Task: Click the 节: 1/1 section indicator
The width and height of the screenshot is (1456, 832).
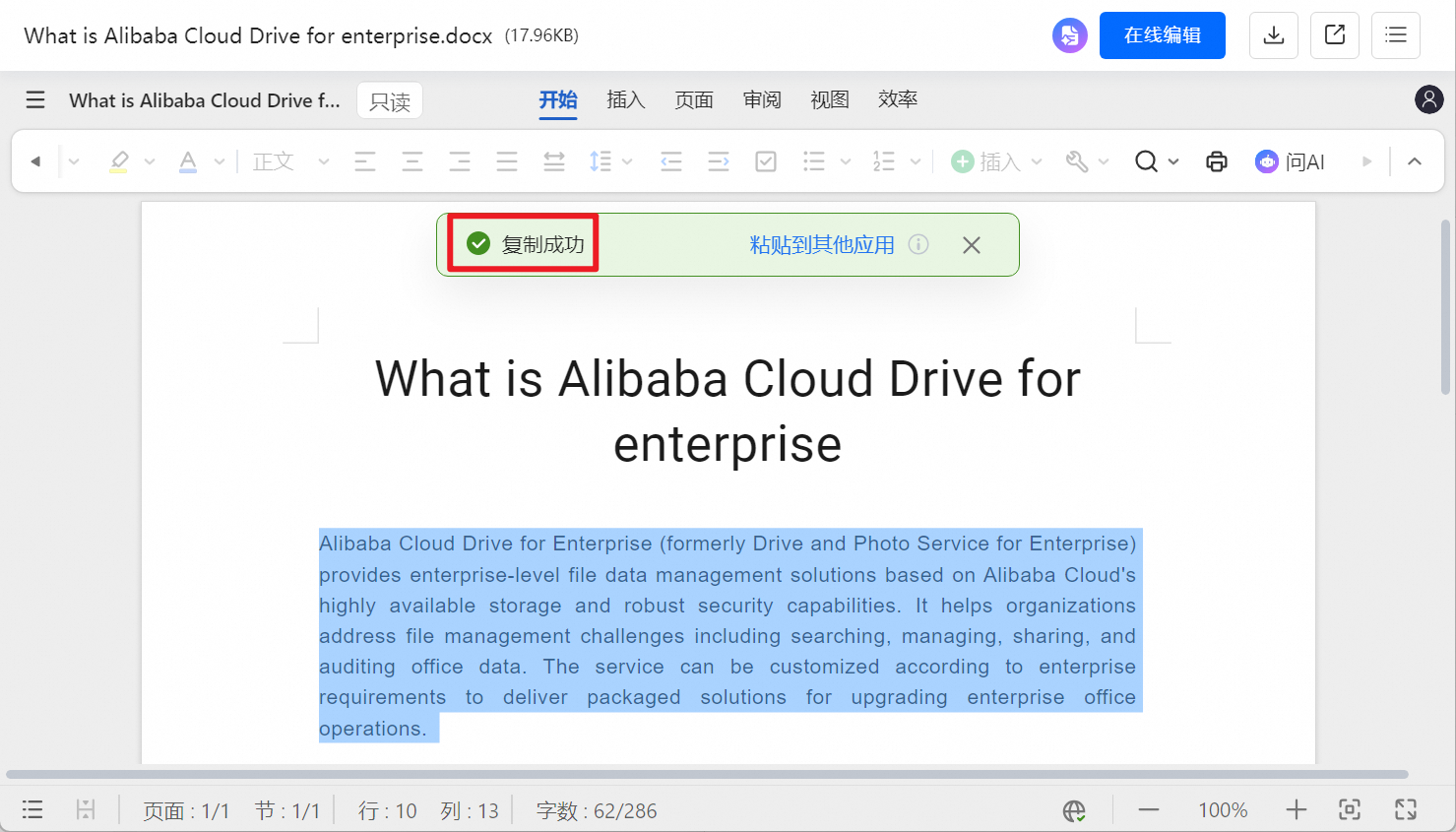Action: (x=287, y=810)
